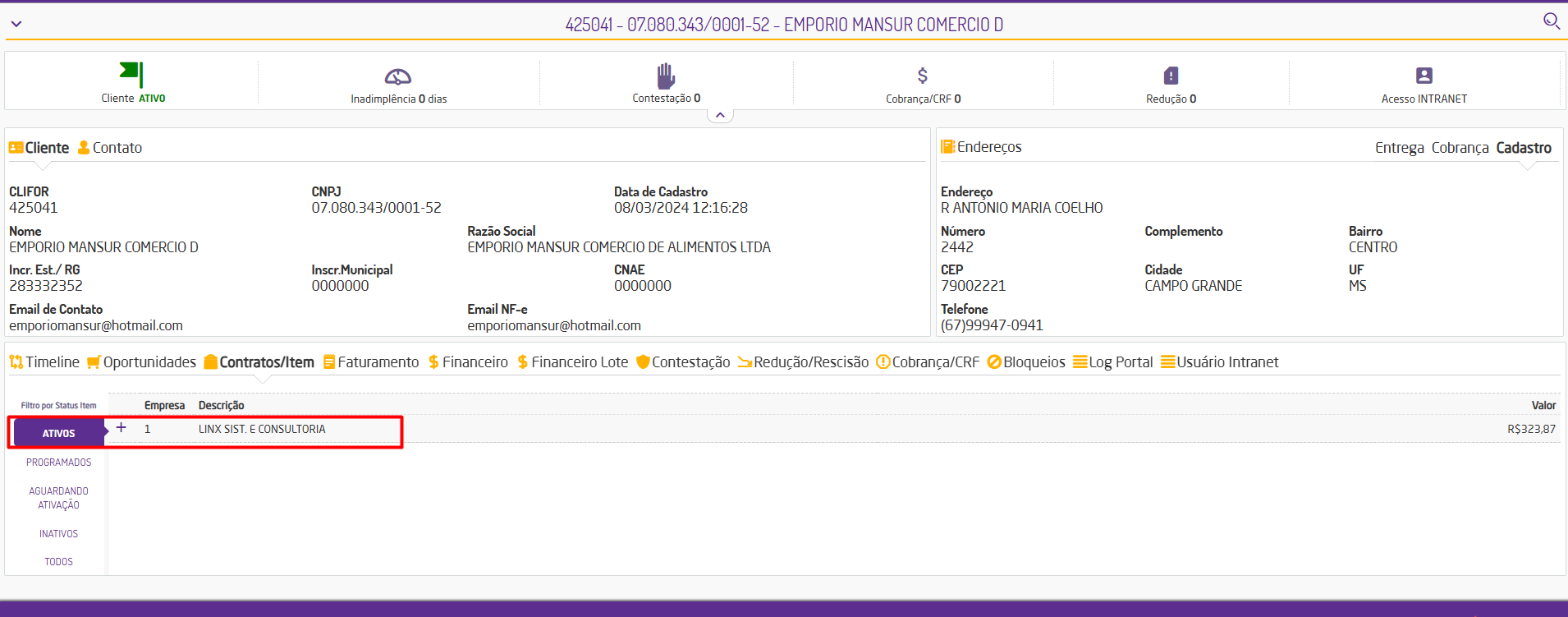Switch to the Contato tab
The width and height of the screenshot is (1568, 617).
point(110,148)
